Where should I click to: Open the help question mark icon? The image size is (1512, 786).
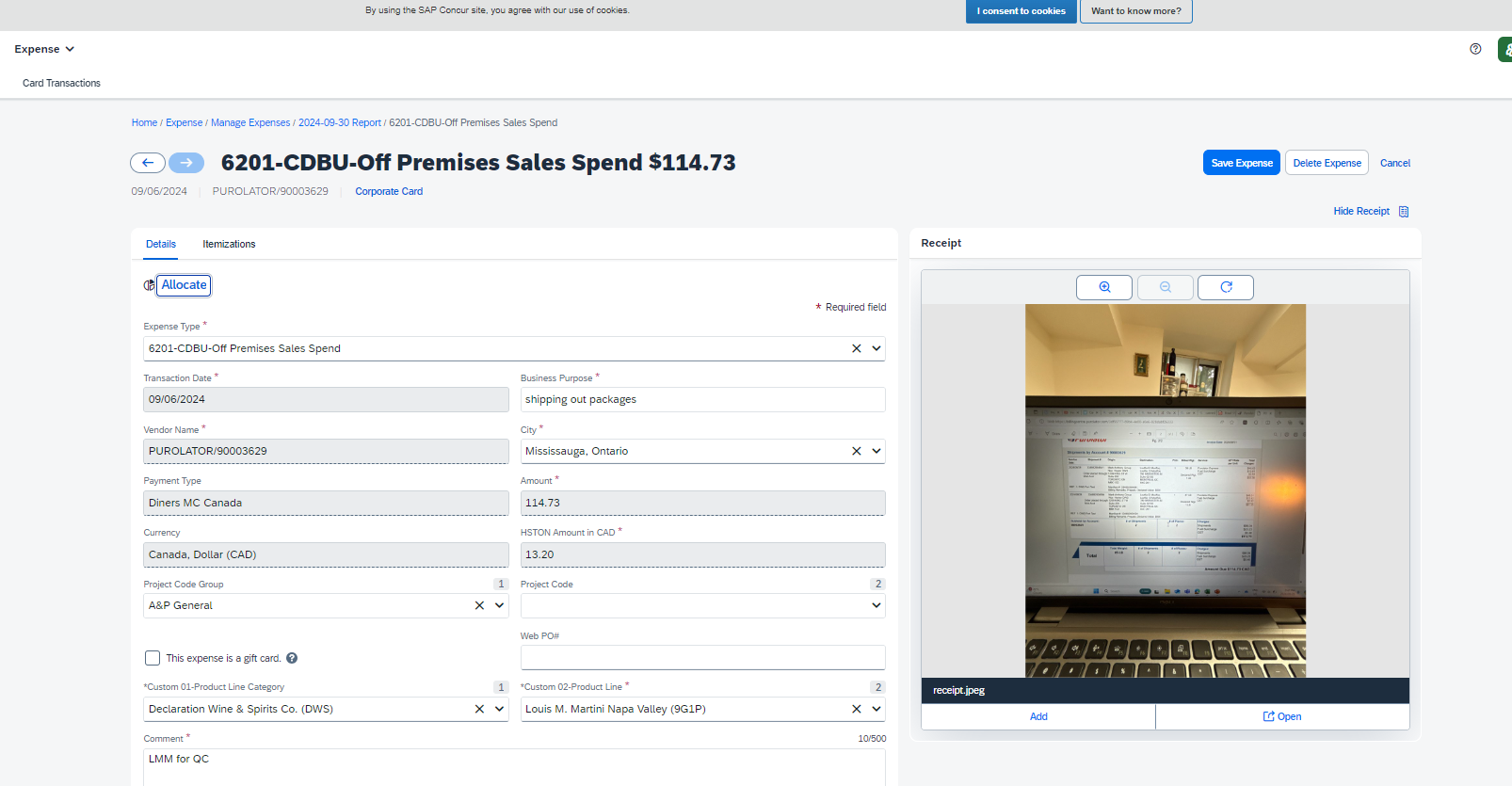[x=1474, y=49]
